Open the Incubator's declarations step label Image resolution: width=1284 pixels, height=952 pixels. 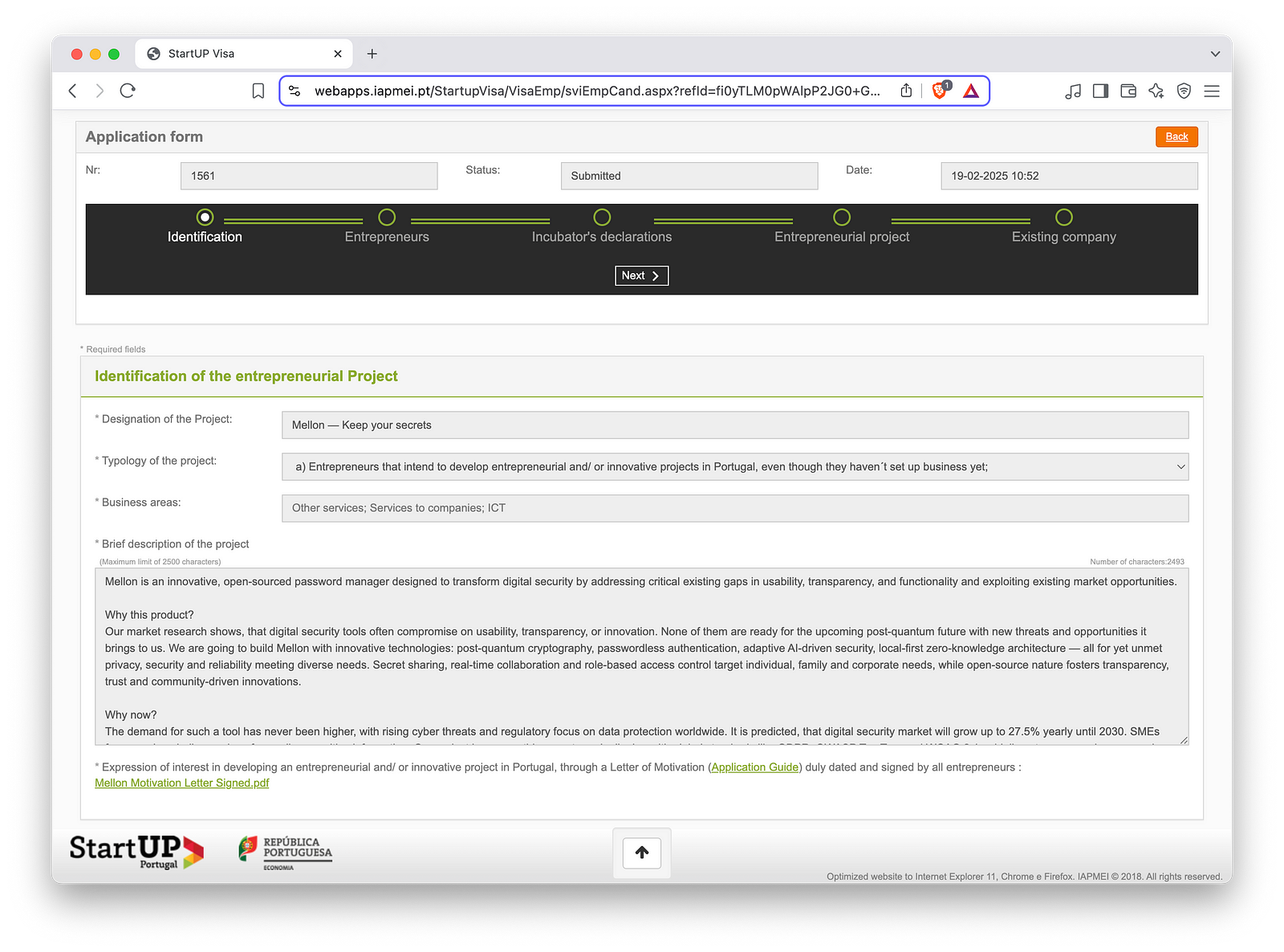pos(602,237)
